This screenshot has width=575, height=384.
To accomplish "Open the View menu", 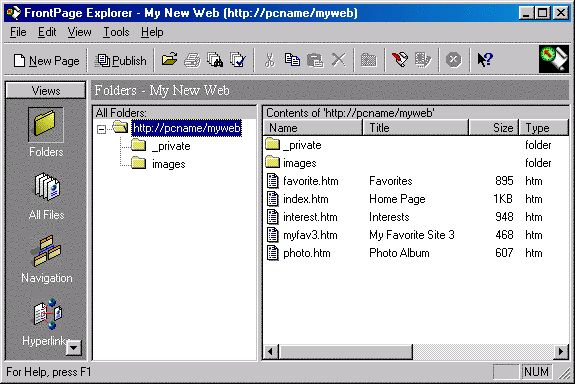I will 79,32.
